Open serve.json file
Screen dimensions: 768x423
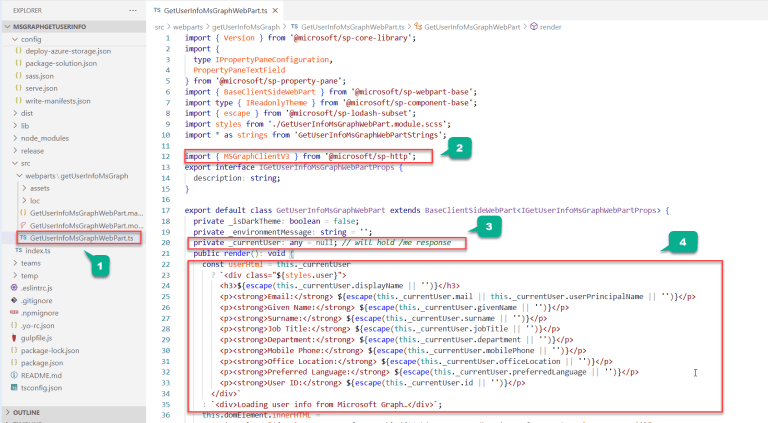(41, 88)
